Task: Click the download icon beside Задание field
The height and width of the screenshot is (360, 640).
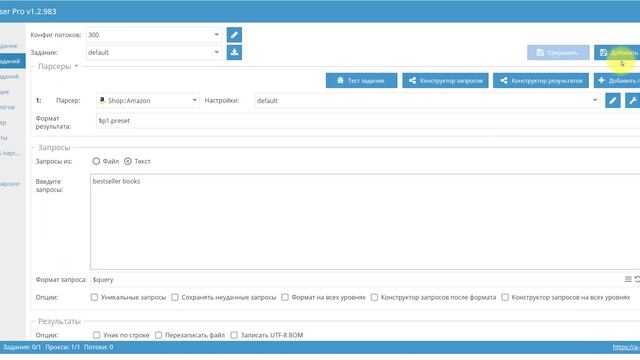Action: (234, 52)
